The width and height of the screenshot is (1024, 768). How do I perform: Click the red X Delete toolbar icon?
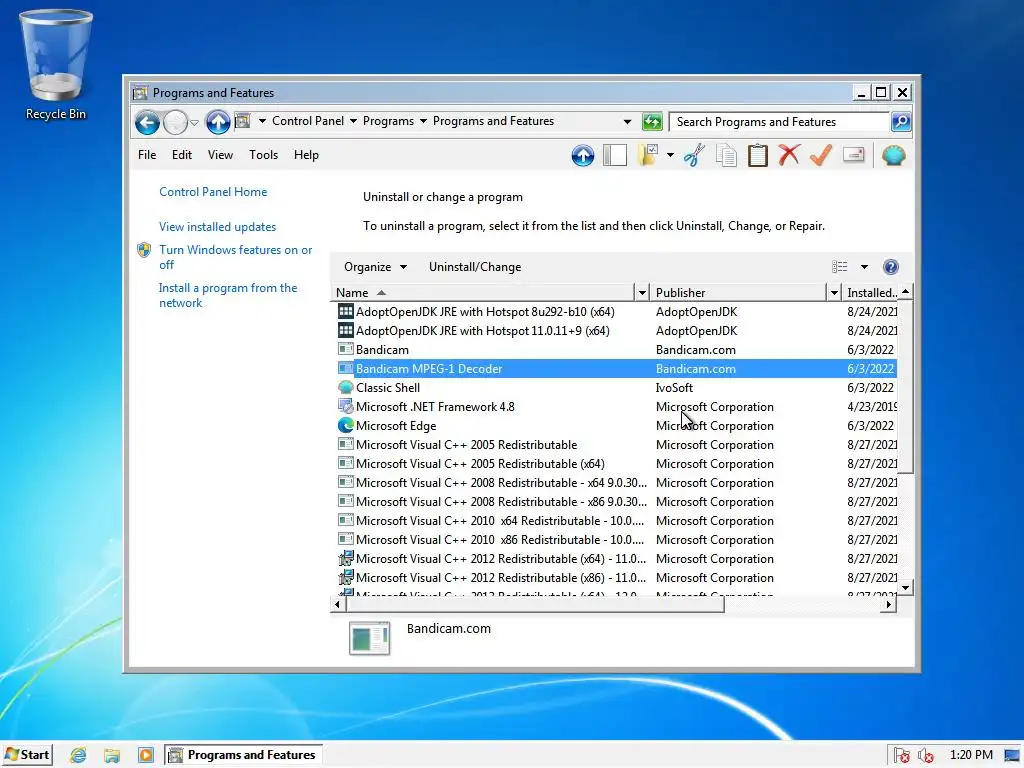[x=789, y=155]
